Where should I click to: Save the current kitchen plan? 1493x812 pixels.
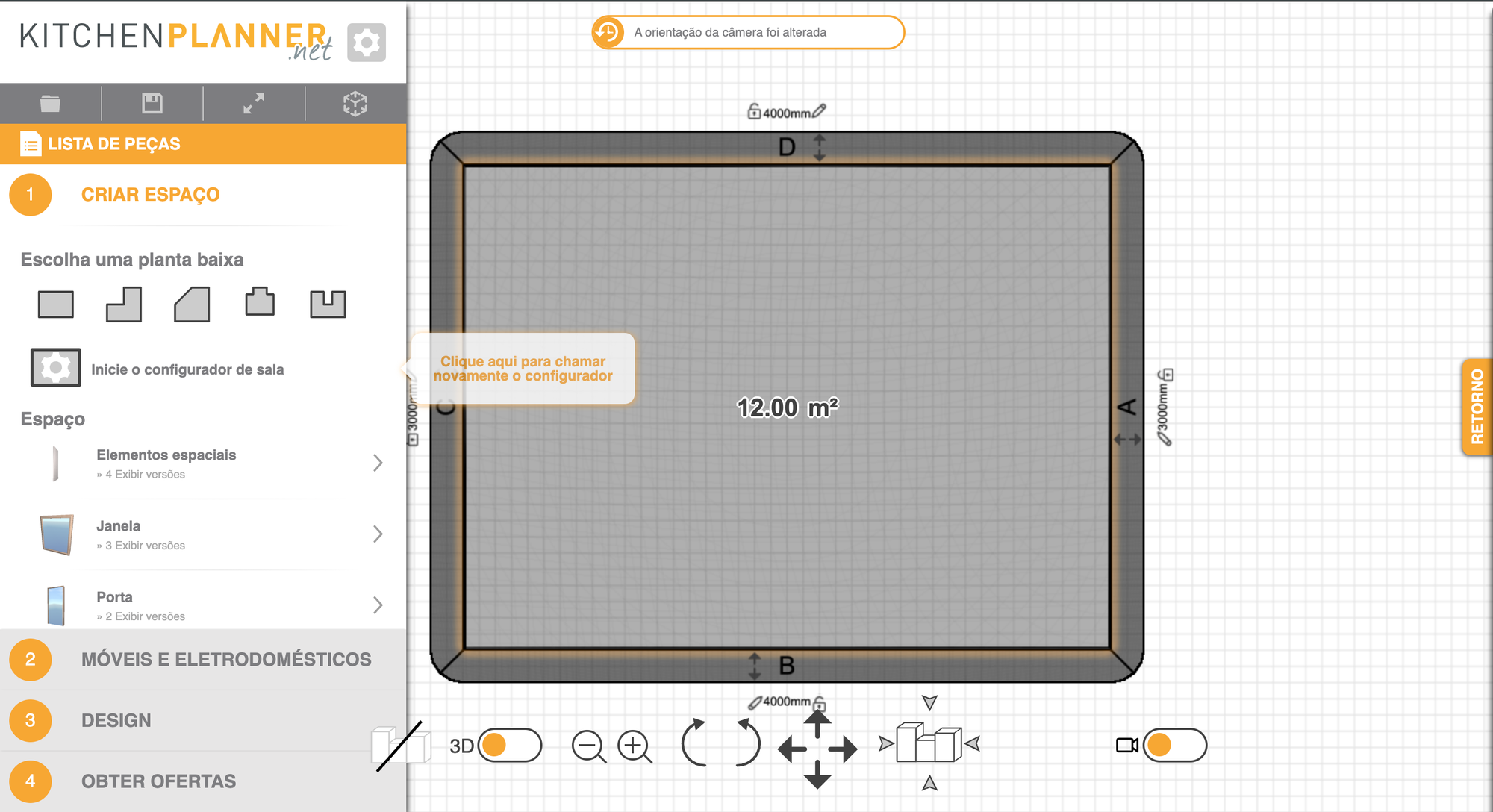point(152,104)
